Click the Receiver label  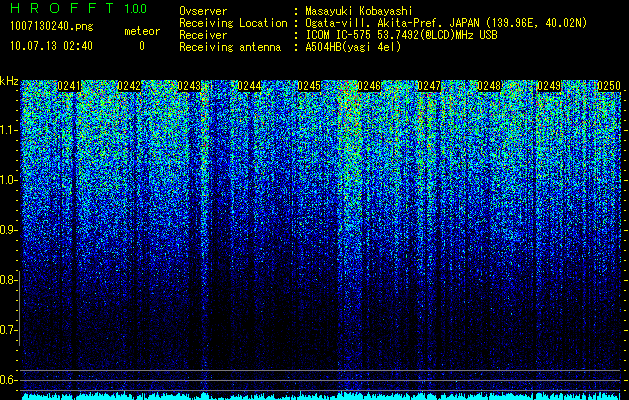(x=203, y=35)
